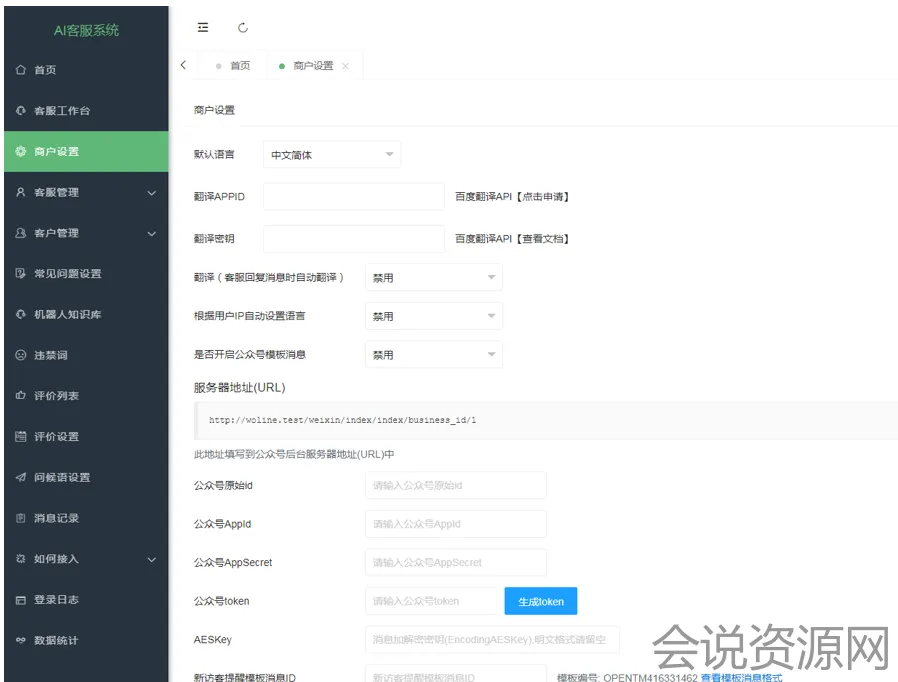Click the 数据统计 chart icon
Viewport: 898px width, 682px height.
[x=20, y=640]
